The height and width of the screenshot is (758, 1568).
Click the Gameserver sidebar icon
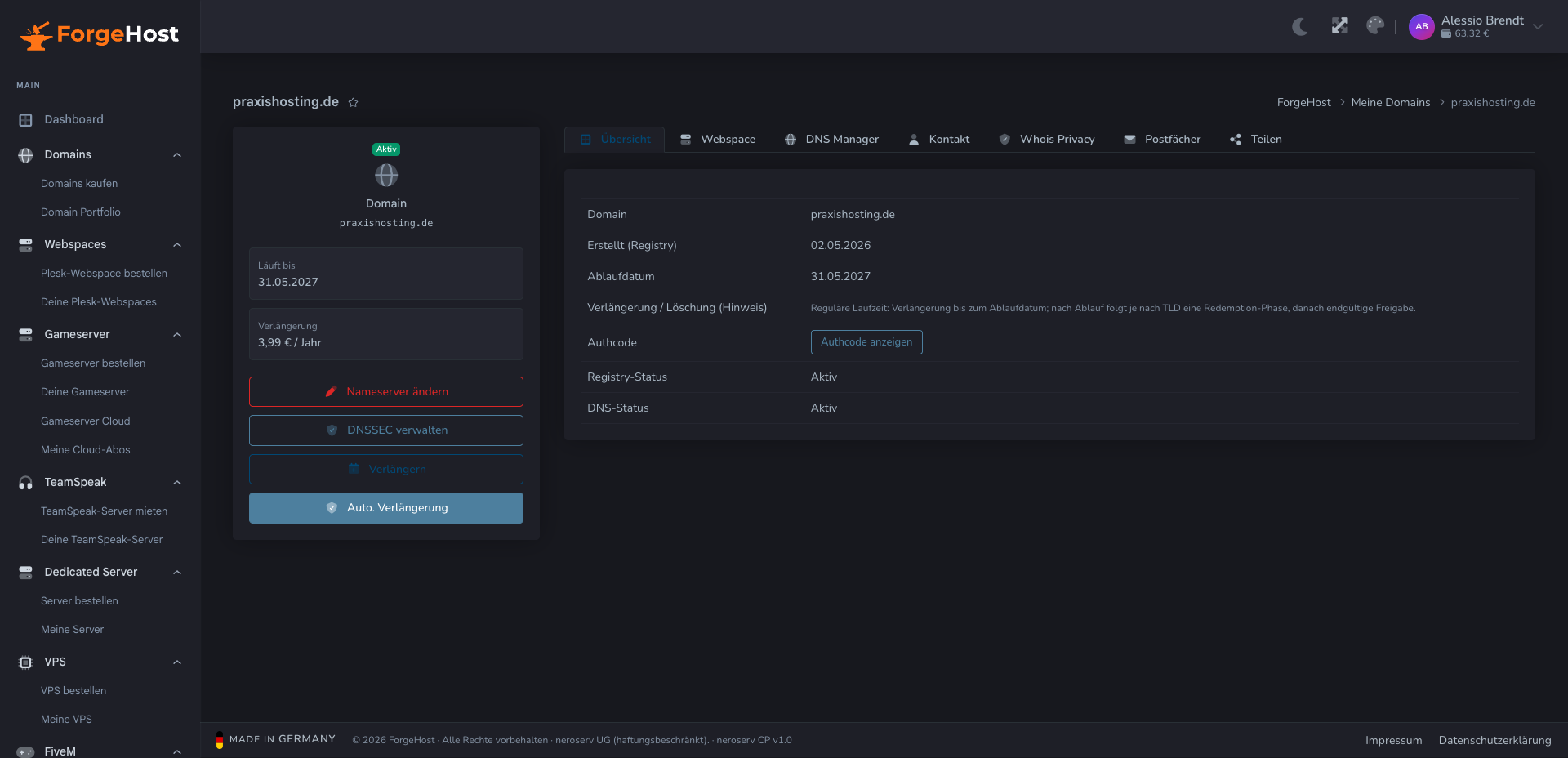tap(25, 335)
